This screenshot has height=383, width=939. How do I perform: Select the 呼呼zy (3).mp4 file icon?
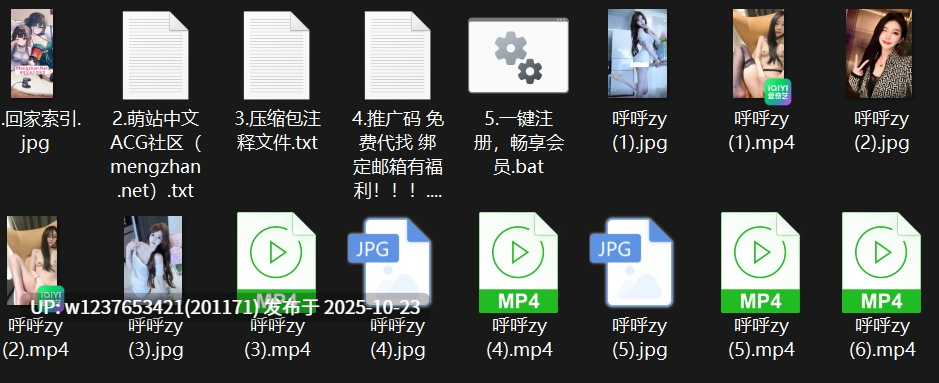click(277, 262)
